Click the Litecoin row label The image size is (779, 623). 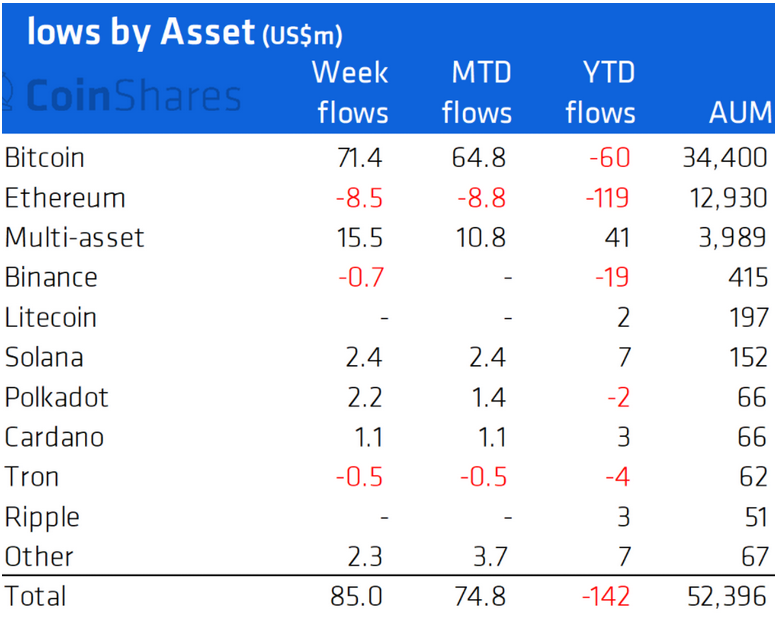pos(51,318)
